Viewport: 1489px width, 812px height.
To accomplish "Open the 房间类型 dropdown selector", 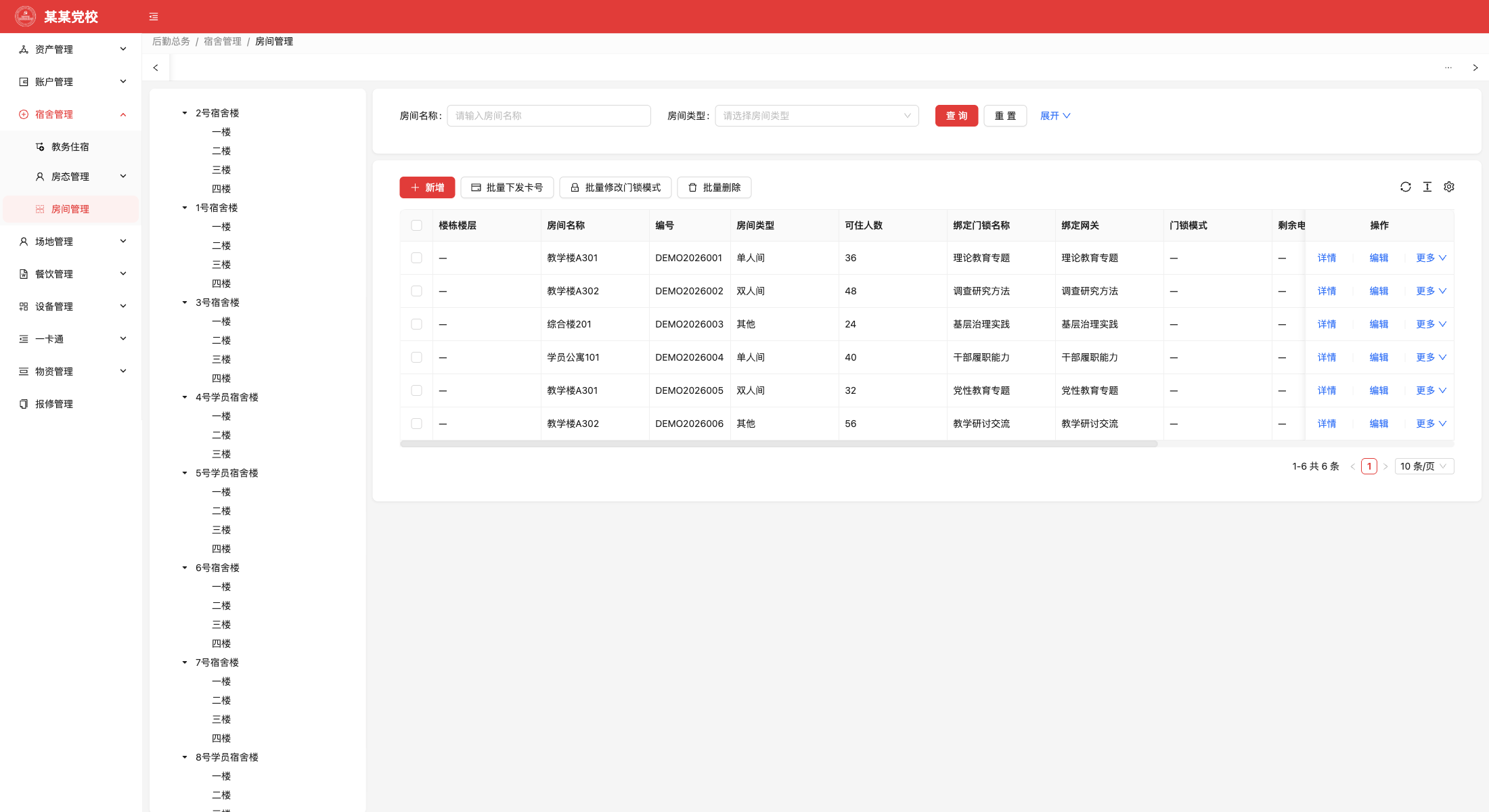I will pos(817,116).
